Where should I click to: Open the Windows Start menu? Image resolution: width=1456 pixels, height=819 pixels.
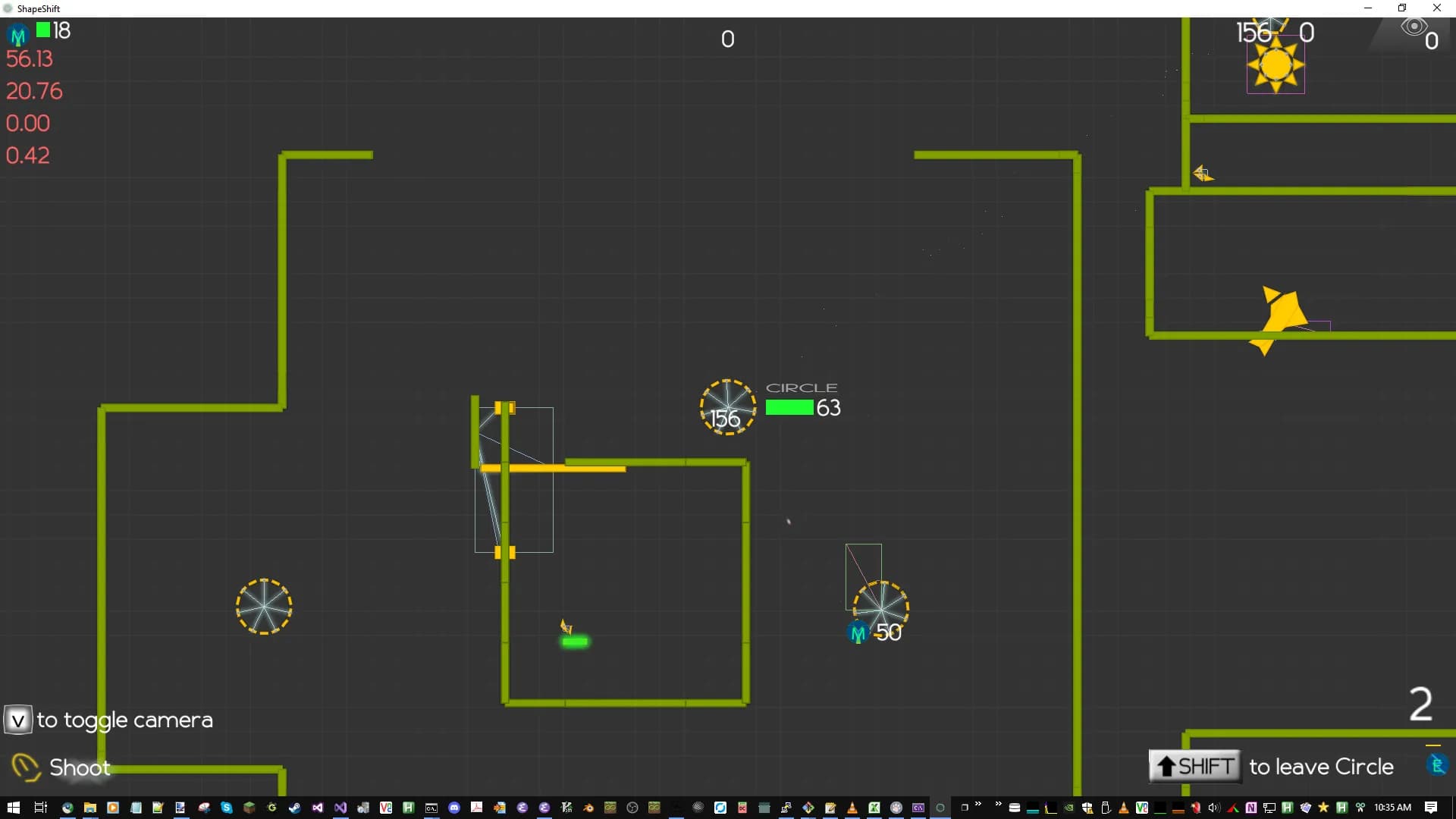(13, 808)
